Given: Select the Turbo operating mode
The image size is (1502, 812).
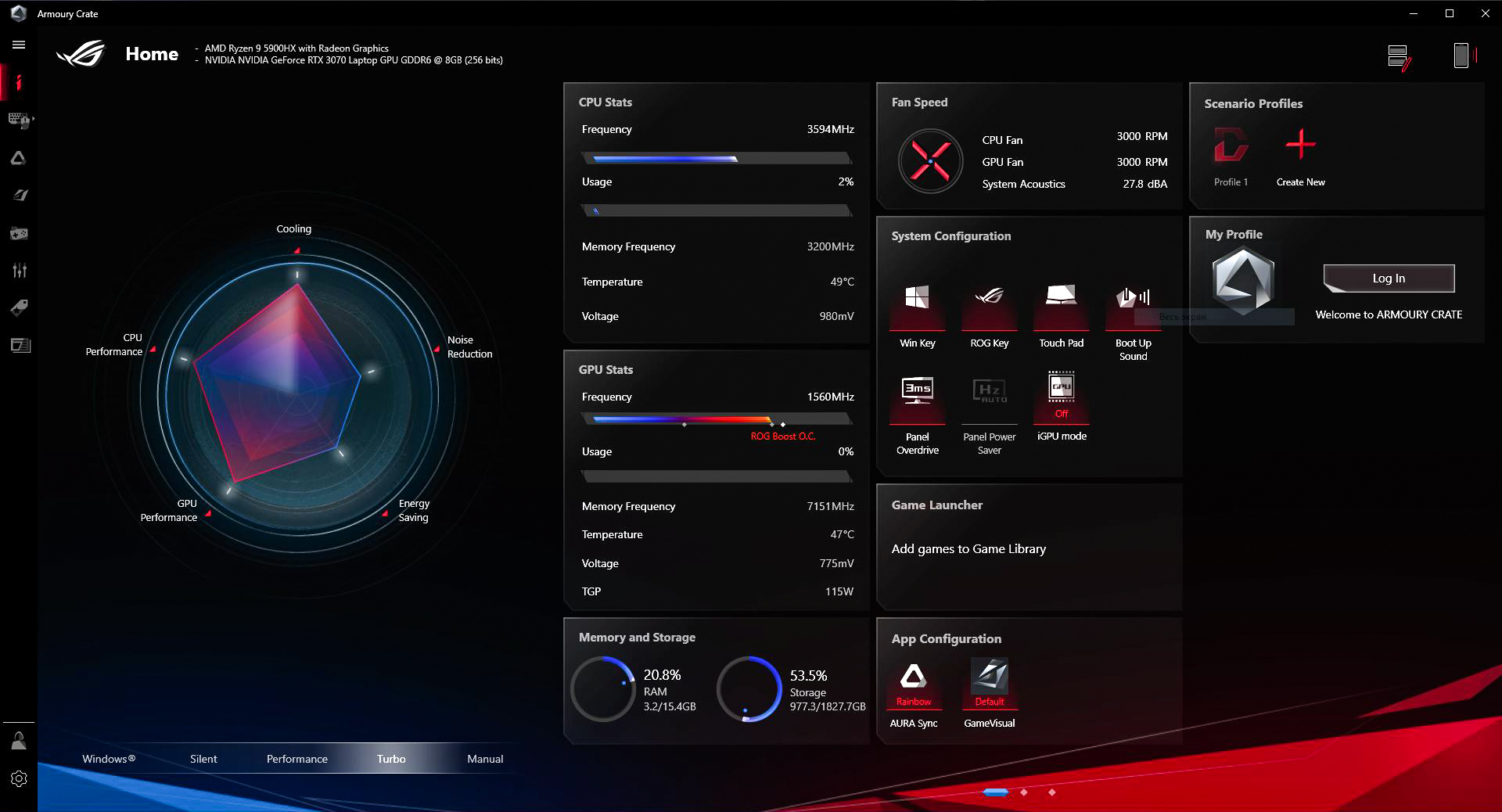Looking at the screenshot, I should (x=391, y=759).
